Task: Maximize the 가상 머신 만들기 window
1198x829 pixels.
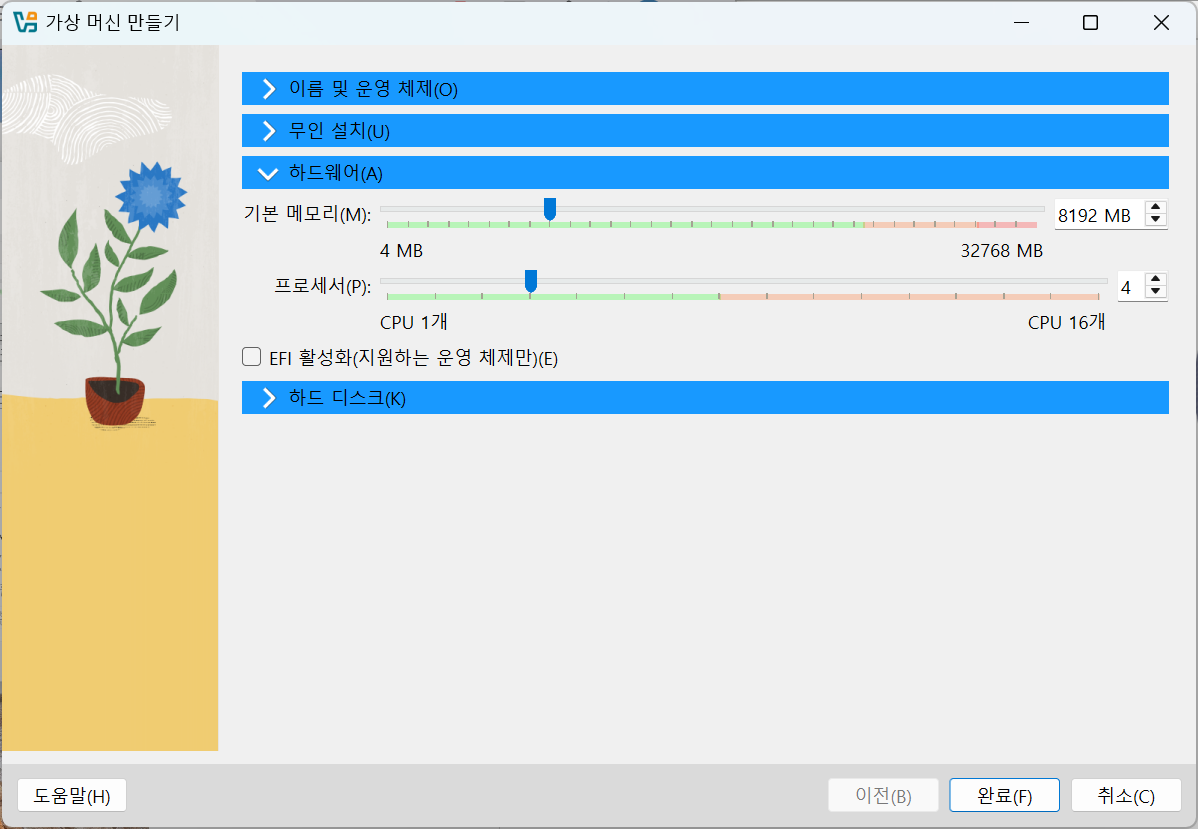Action: (x=1090, y=23)
